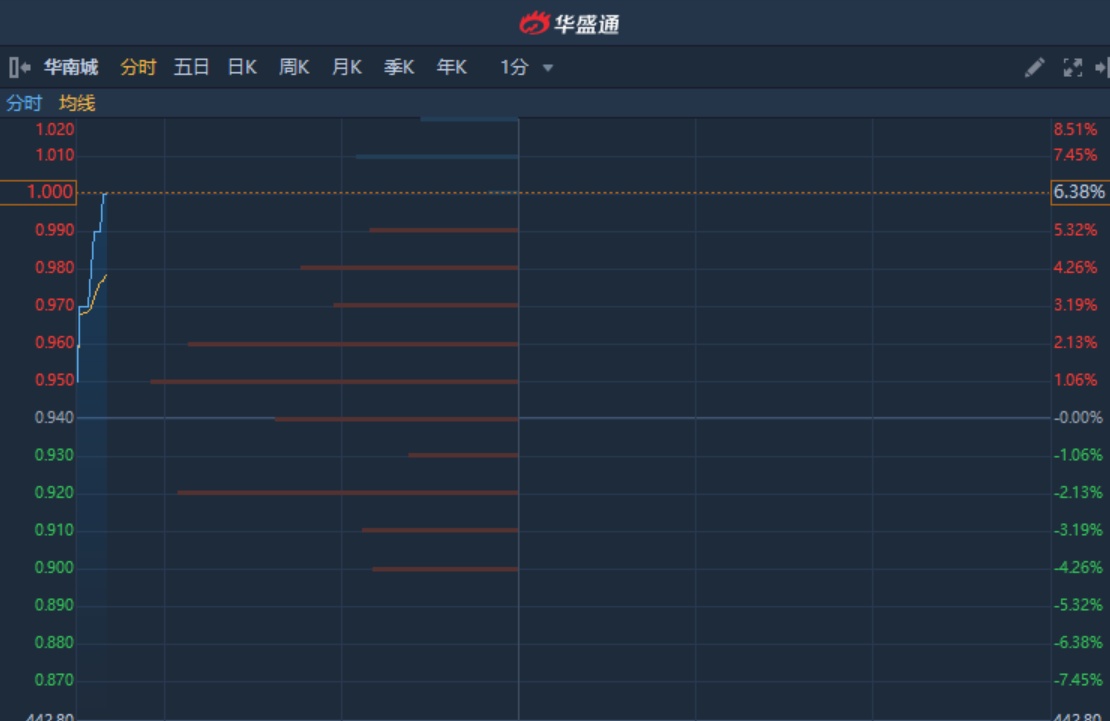
Task: Collapse the right panel arrow icon
Action: pos(1102,67)
